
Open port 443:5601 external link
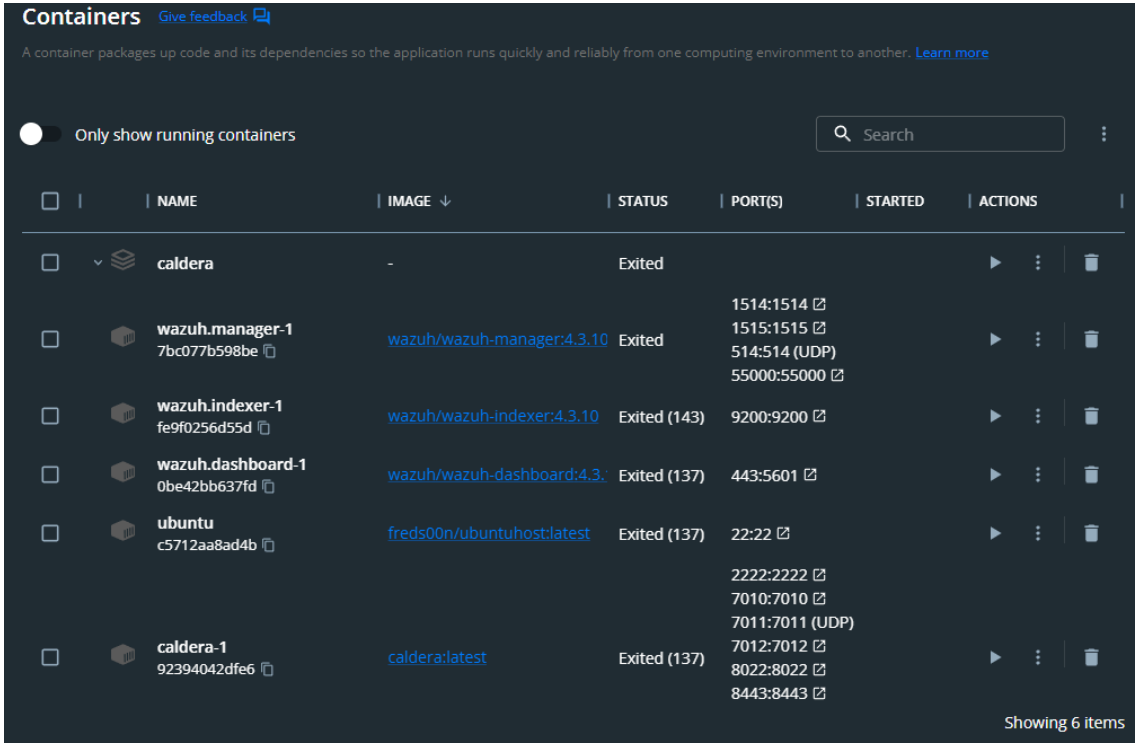[810, 475]
